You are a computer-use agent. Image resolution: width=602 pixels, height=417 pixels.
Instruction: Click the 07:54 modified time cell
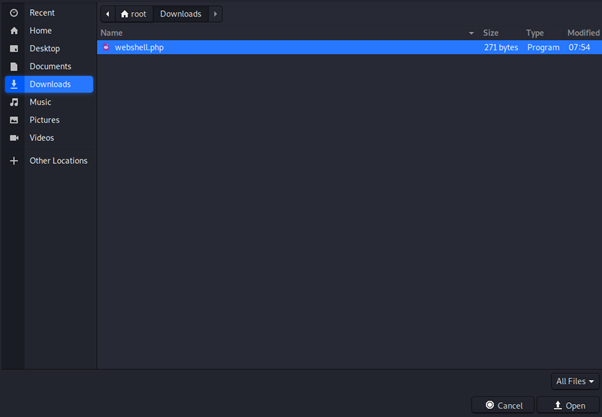point(579,48)
